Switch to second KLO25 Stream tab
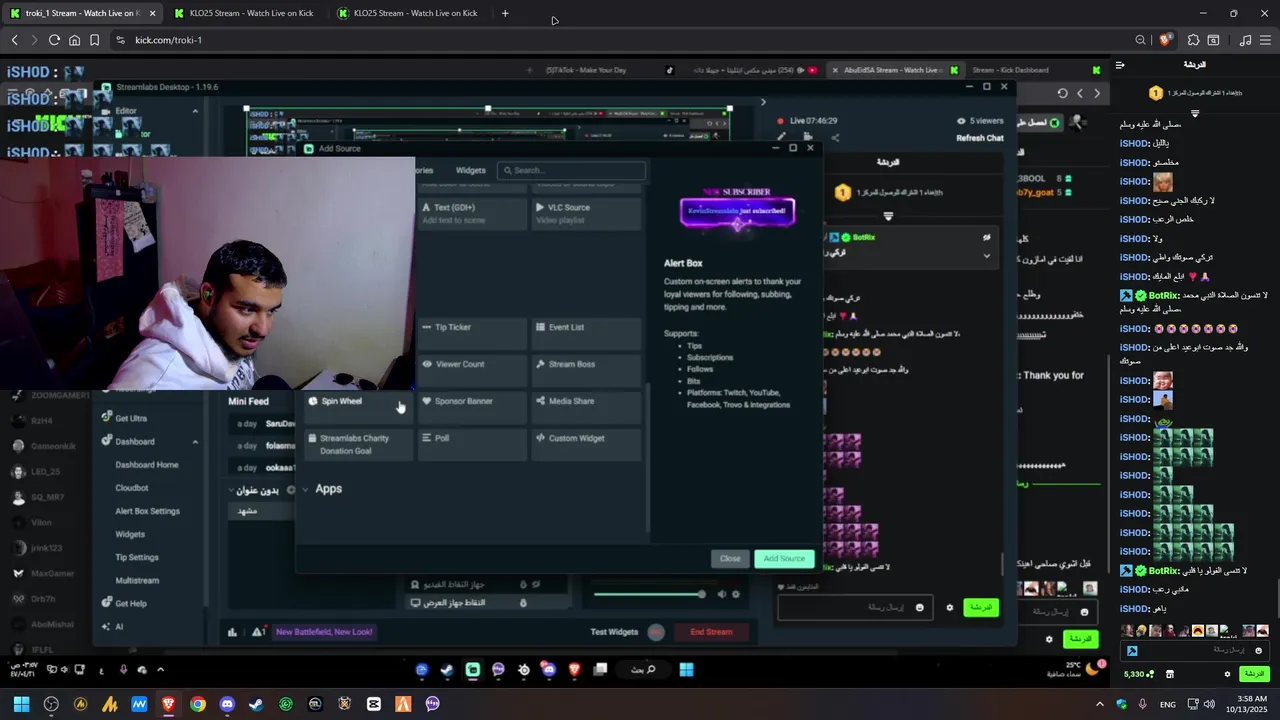Image resolution: width=1280 pixels, height=720 pixels. 408,13
